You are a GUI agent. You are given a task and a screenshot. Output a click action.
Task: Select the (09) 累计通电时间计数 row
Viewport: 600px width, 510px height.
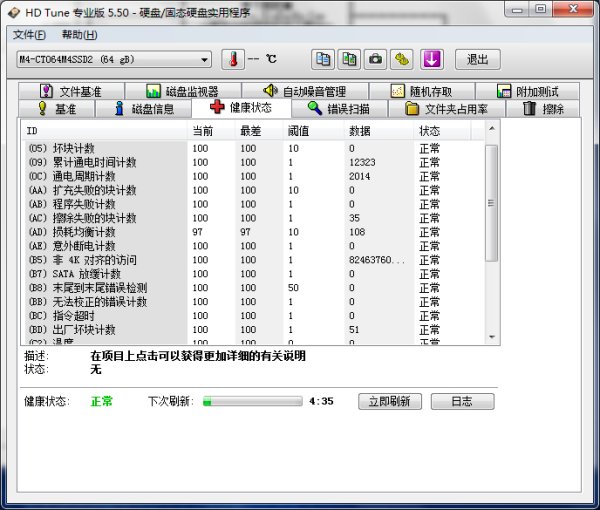(x=255, y=162)
